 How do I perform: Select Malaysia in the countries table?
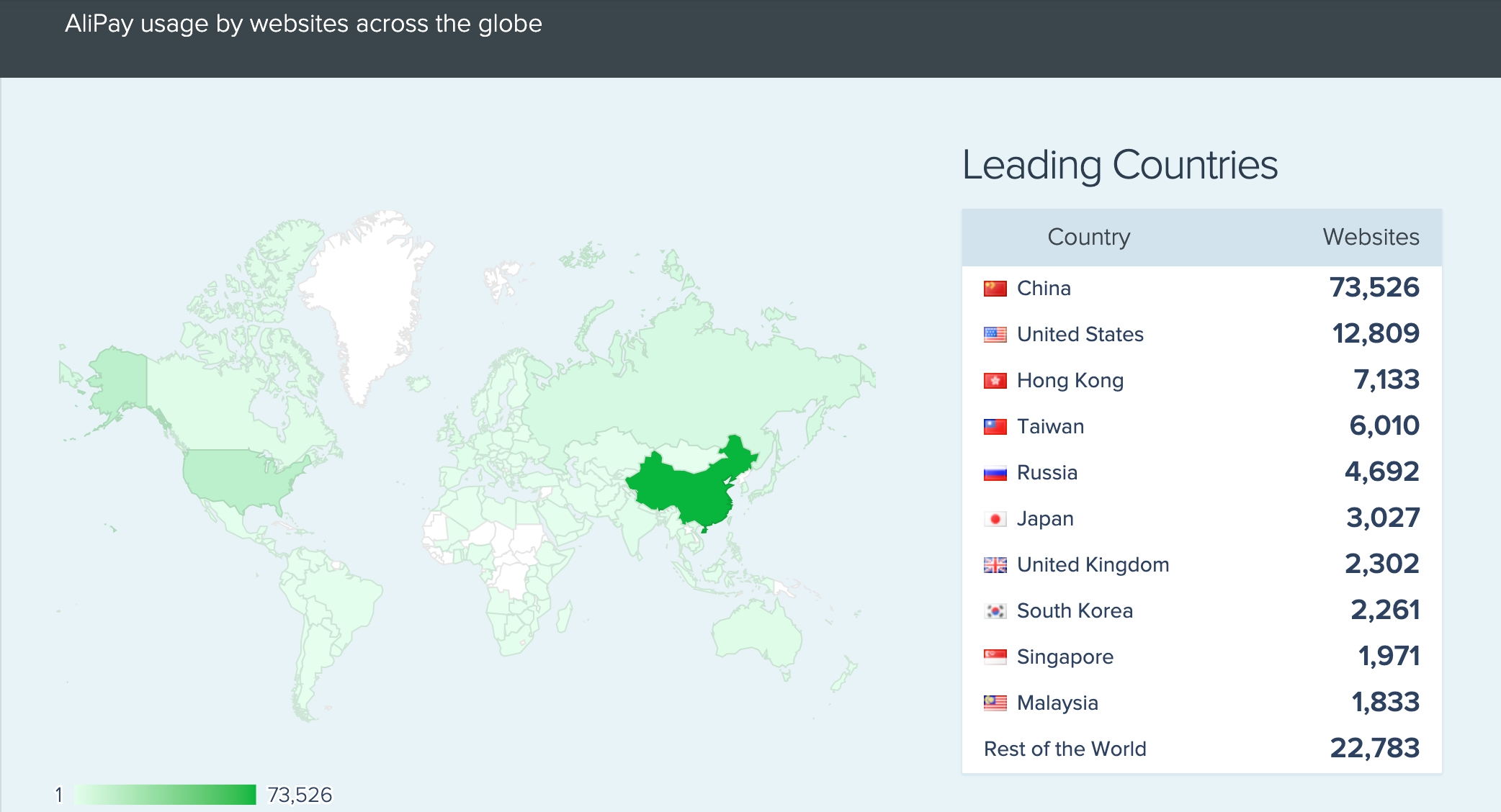click(1057, 703)
